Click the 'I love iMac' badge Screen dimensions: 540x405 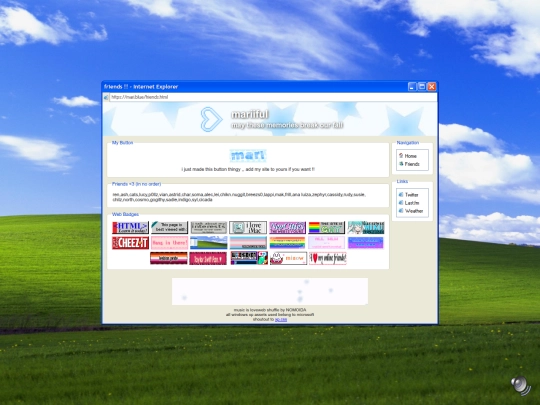[248, 228]
